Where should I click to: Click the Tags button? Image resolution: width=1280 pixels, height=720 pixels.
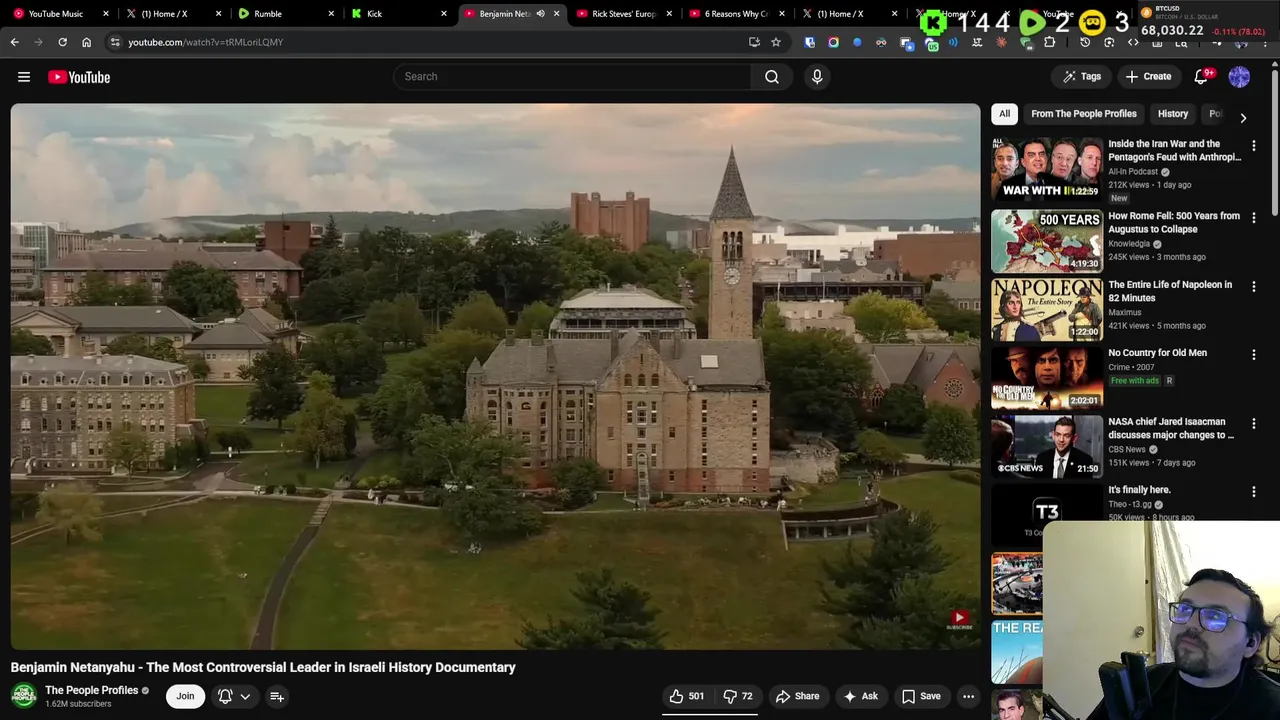tap(1081, 77)
